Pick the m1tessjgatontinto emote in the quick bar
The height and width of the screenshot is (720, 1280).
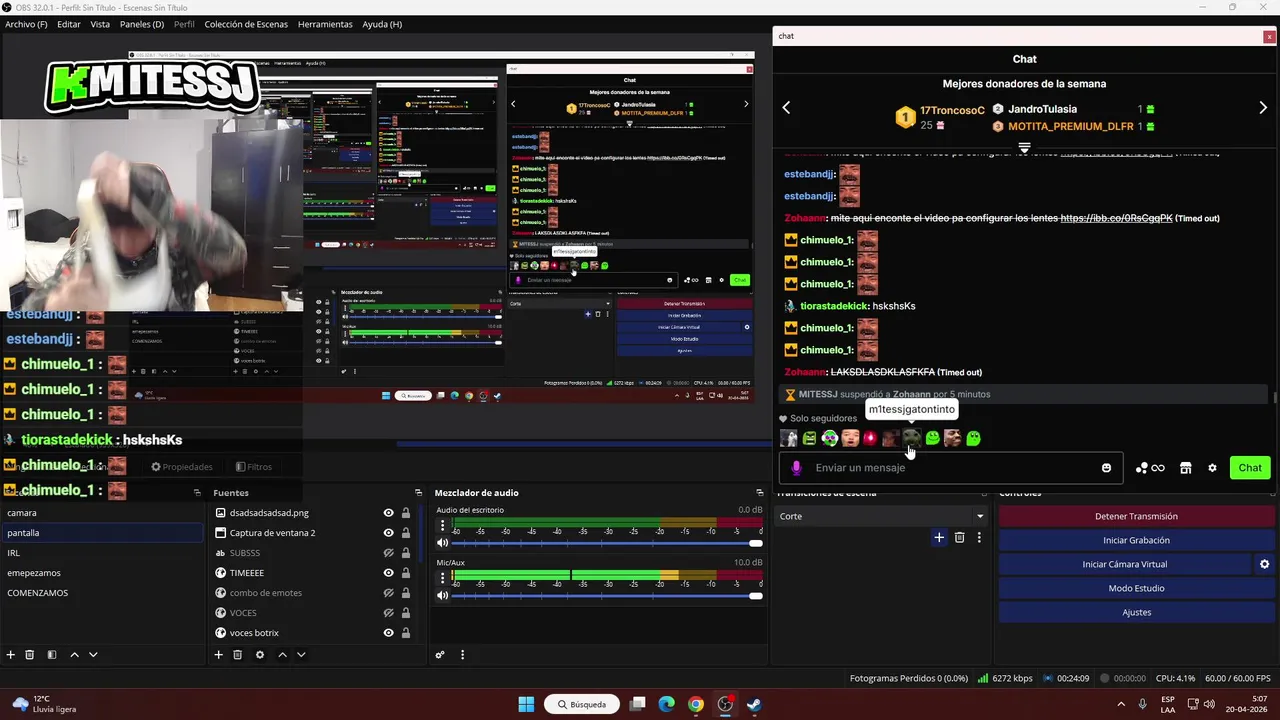(x=912, y=438)
